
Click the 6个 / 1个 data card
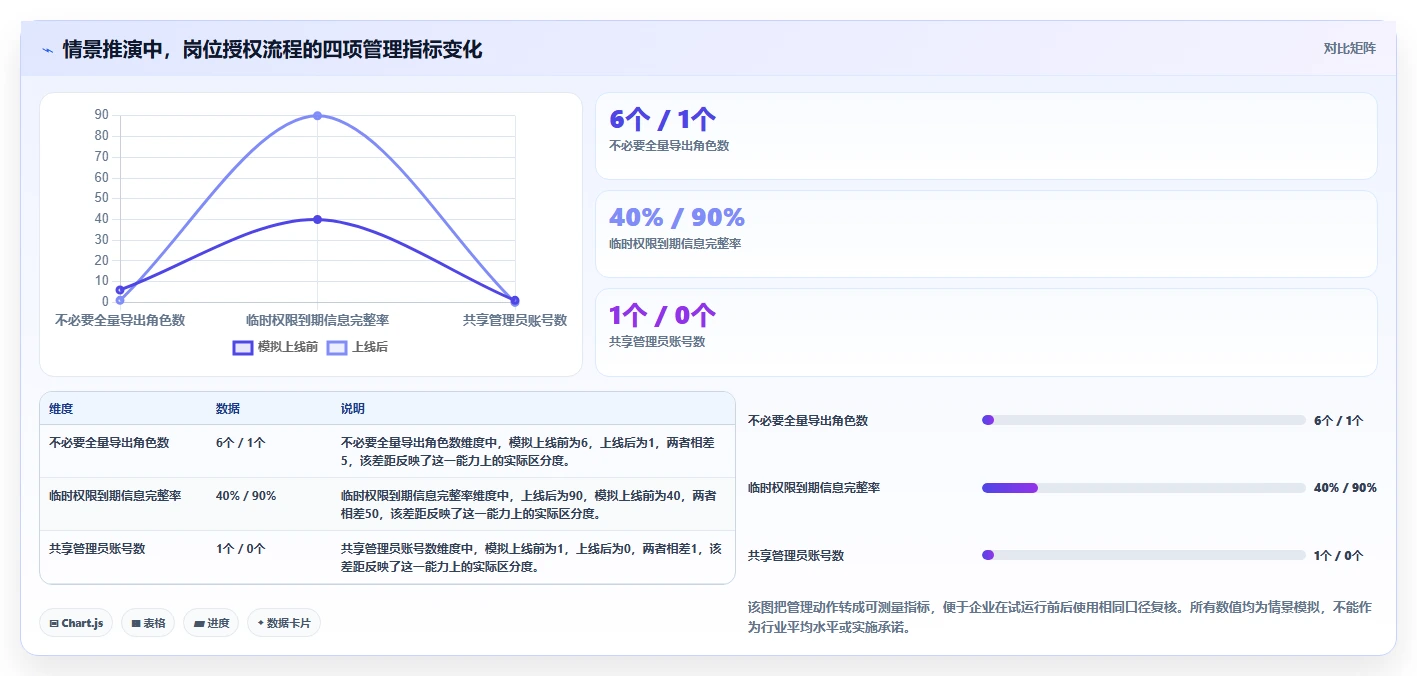986,136
